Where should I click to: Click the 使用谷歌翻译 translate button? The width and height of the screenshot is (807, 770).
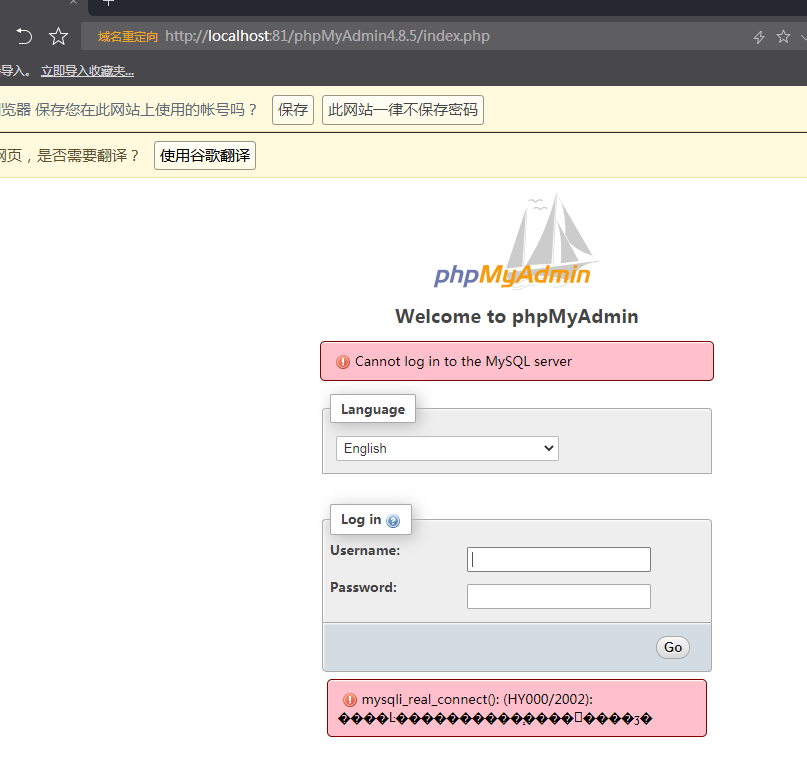[x=205, y=155]
